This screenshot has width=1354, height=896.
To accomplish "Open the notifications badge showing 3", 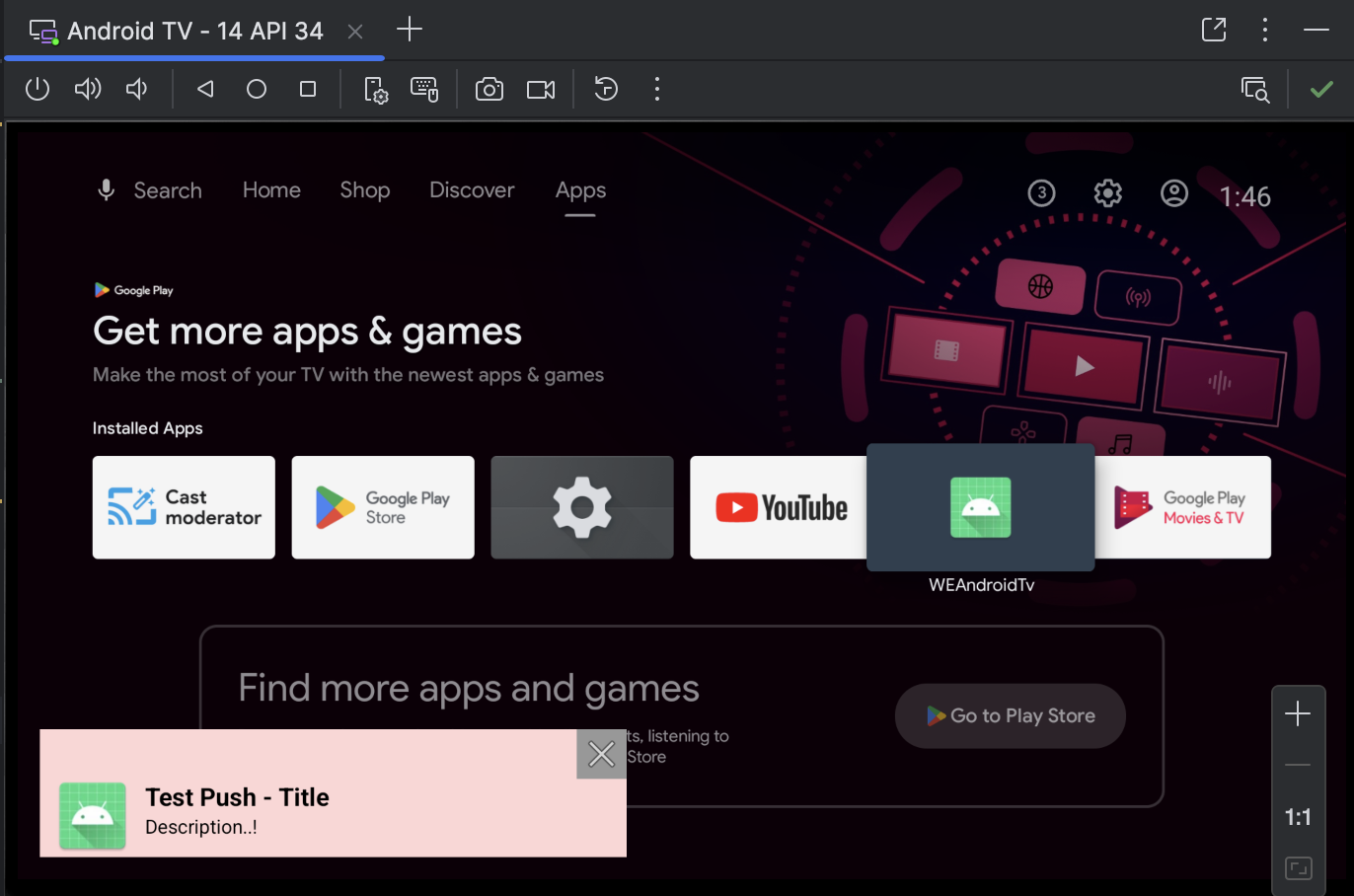I will click(x=1041, y=193).
